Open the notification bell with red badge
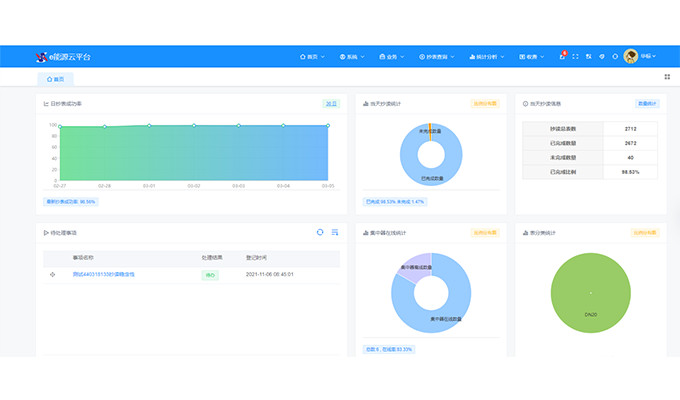Screen dimensions: 680x400 click(562, 57)
